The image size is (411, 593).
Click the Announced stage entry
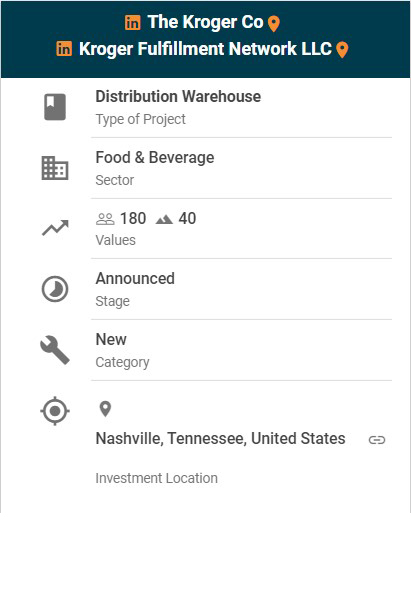click(135, 279)
